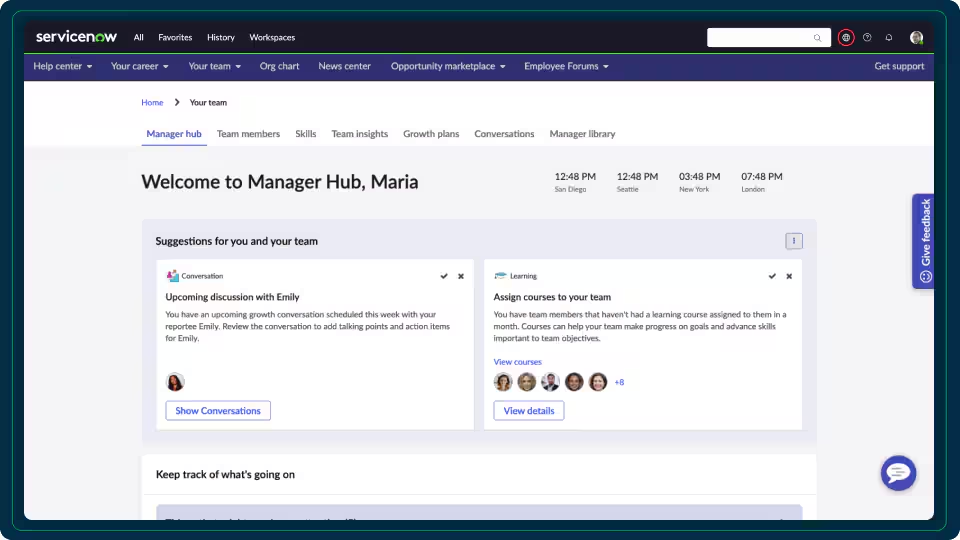
Task: Open Maria's profile avatar menu
Action: [x=916, y=37]
